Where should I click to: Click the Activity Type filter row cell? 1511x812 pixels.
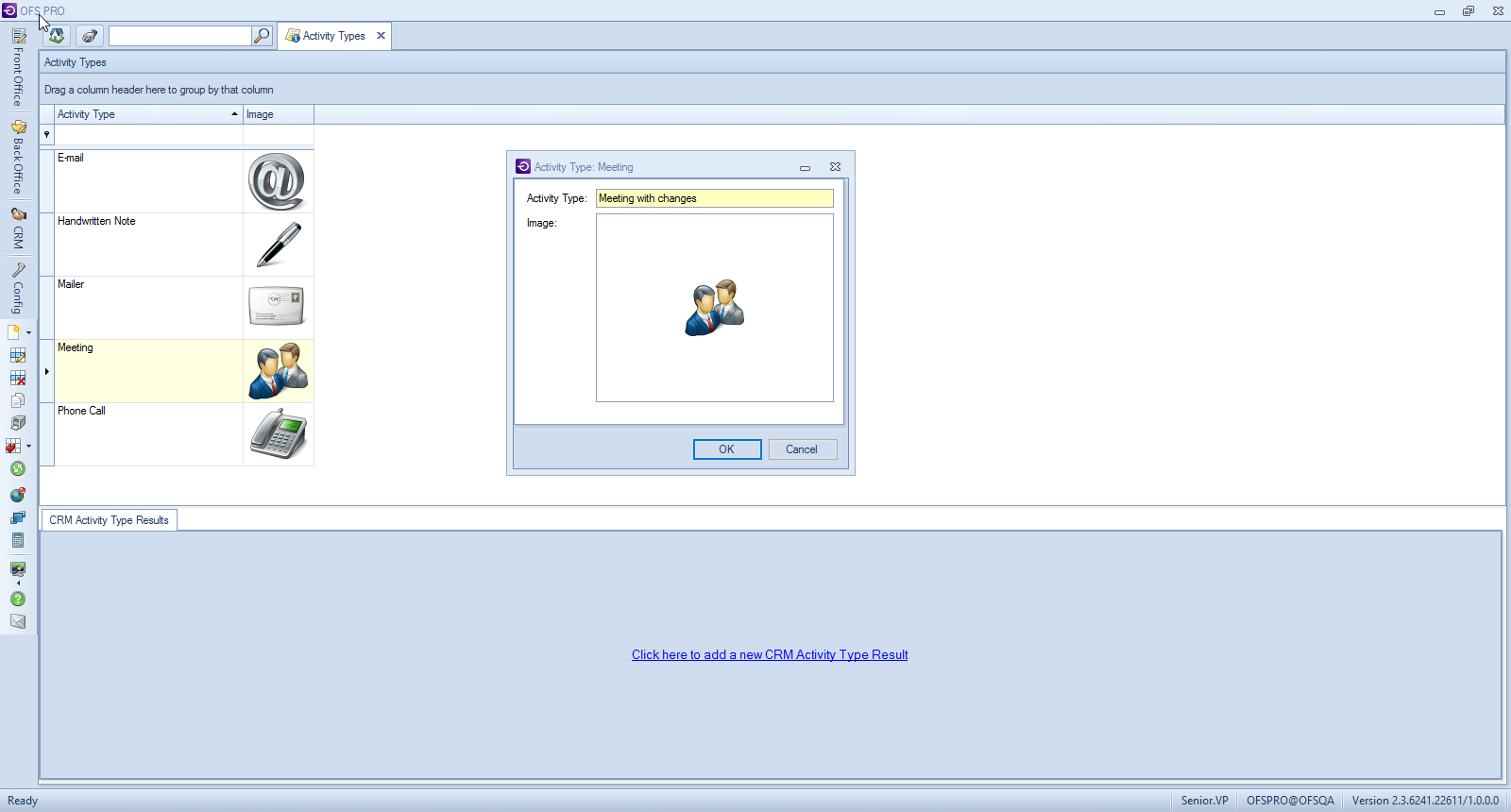148,135
